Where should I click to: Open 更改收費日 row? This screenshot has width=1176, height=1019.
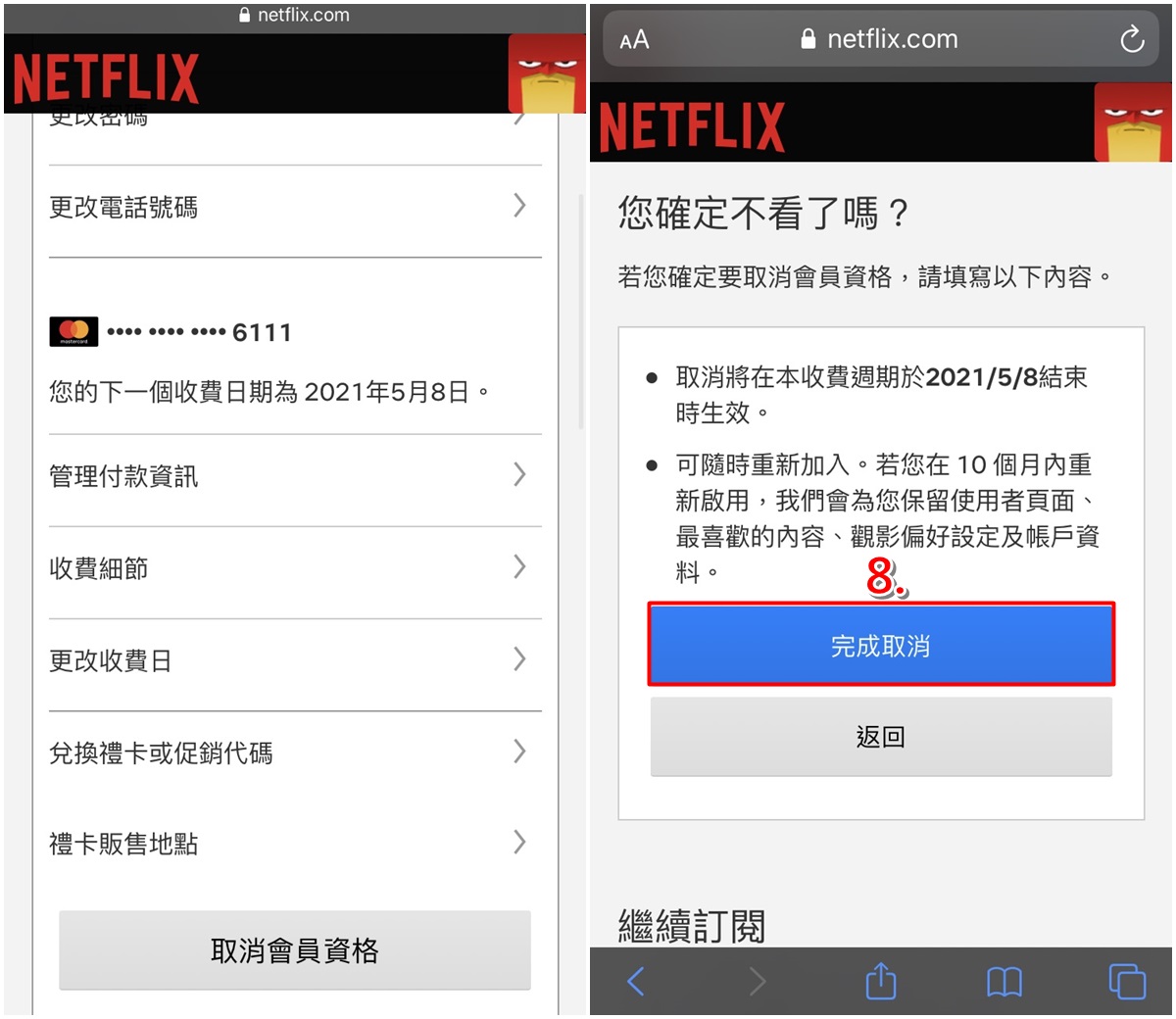coord(295,661)
